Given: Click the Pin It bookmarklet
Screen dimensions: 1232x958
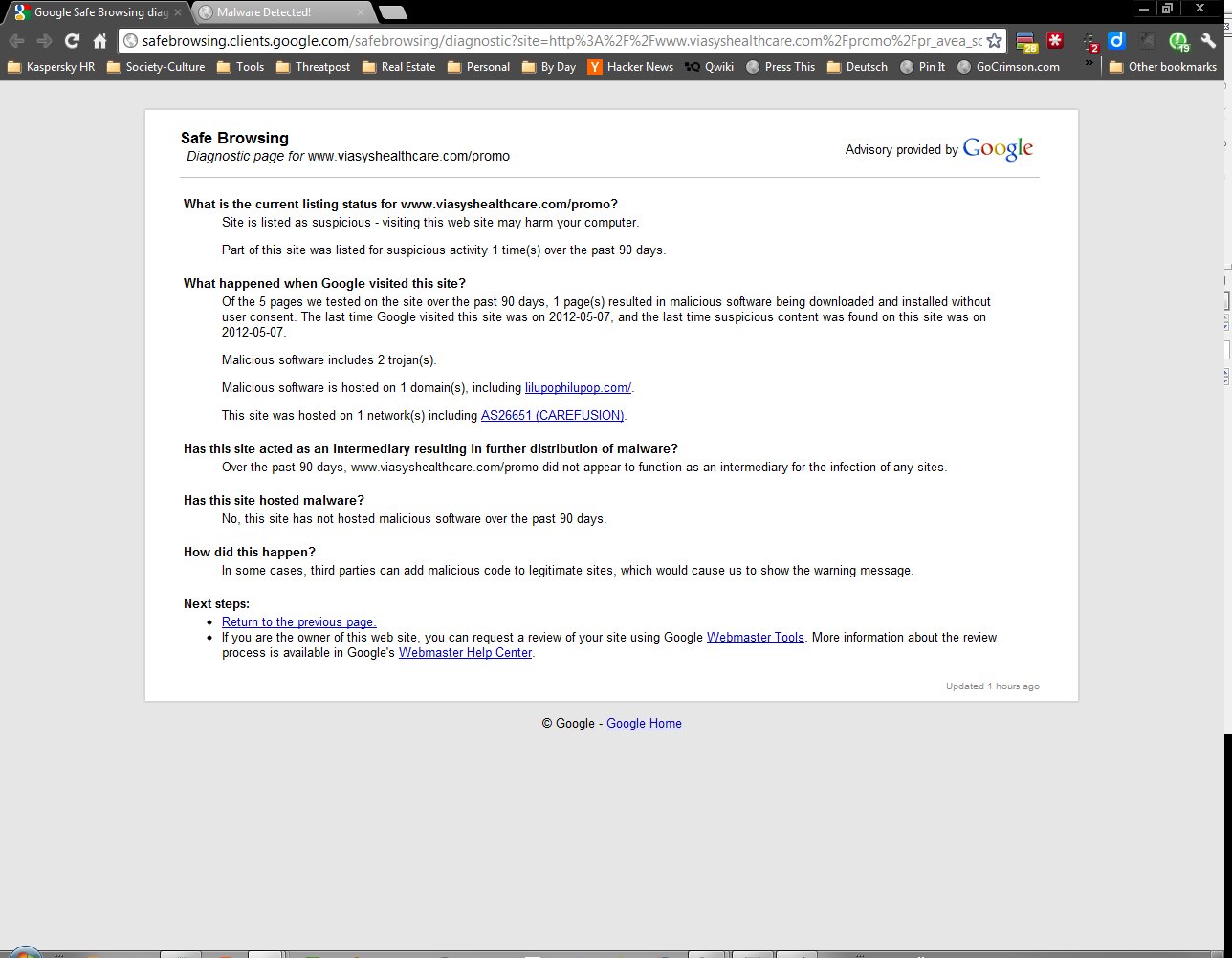Looking at the screenshot, I should [x=923, y=67].
